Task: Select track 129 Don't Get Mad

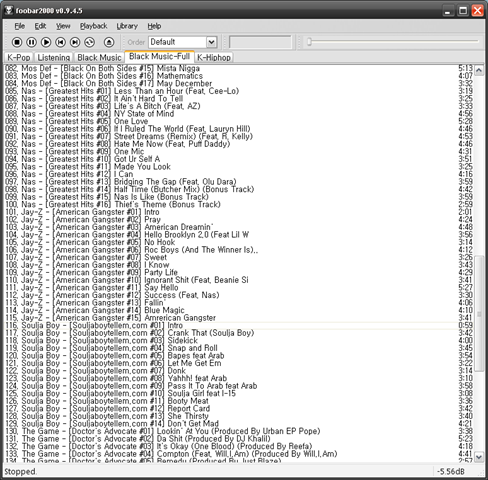Action: [x=239, y=424]
